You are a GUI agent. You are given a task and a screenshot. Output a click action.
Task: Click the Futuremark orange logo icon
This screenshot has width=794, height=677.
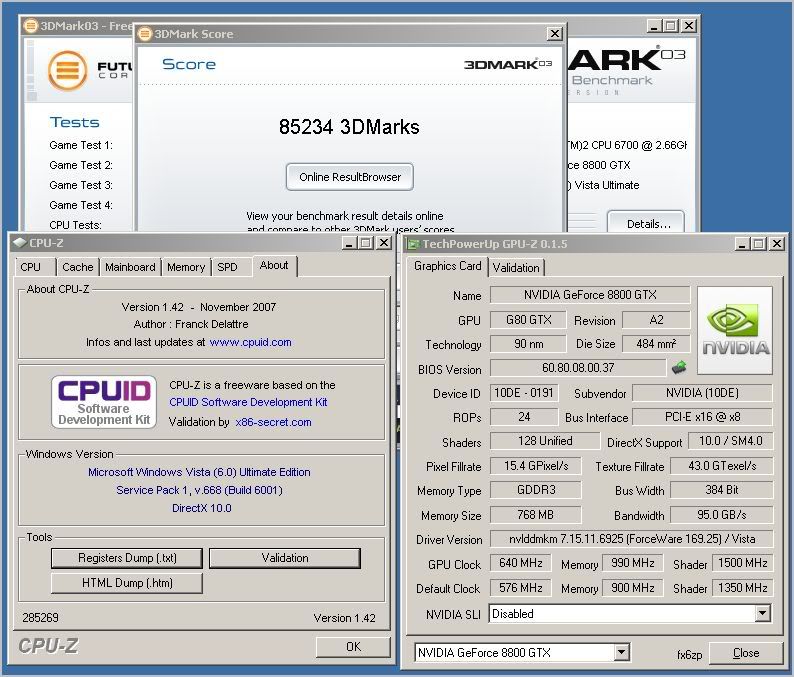pyautogui.click(x=67, y=71)
